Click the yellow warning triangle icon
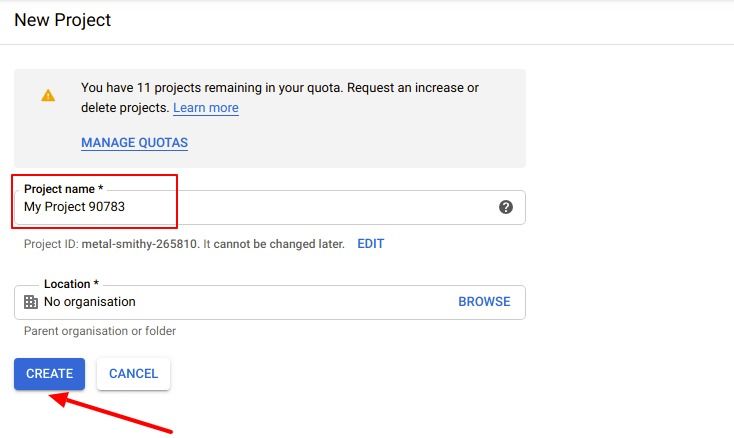This screenshot has height=438, width=734. (x=48, y=96)
